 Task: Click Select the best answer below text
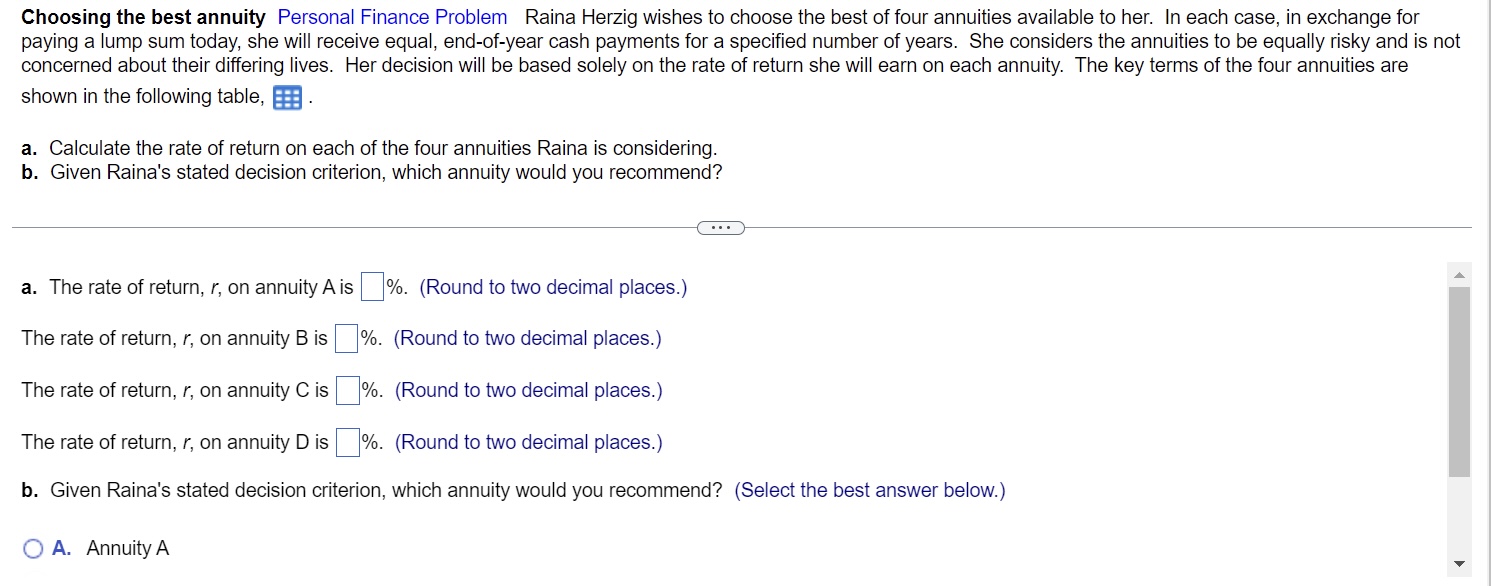(x=869, y=490)
